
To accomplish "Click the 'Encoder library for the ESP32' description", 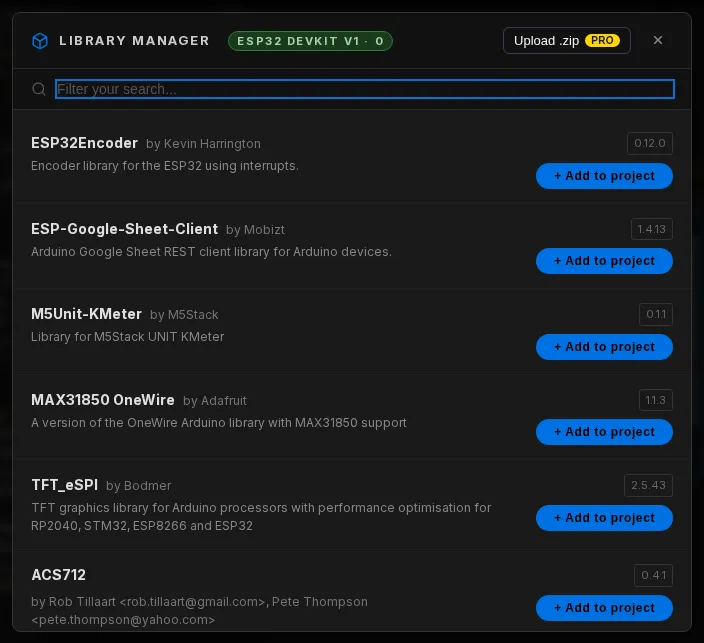I will coord(165,166).
